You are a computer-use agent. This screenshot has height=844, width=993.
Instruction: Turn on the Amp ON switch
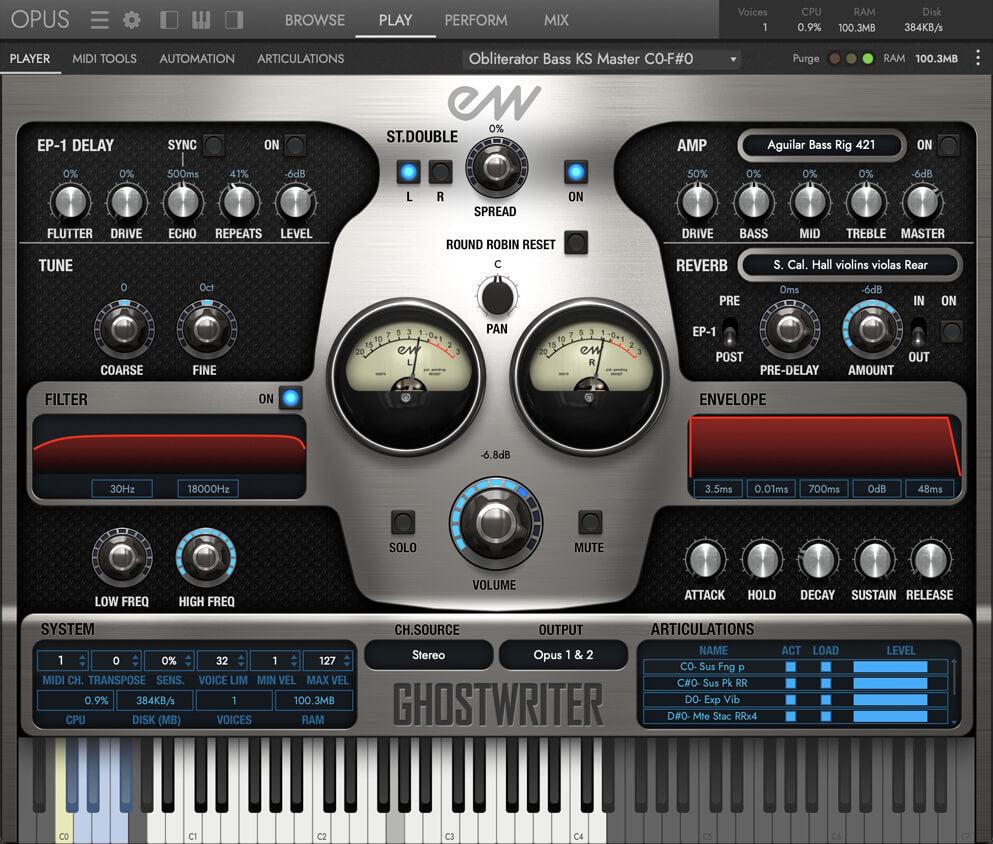click(948, 146)
